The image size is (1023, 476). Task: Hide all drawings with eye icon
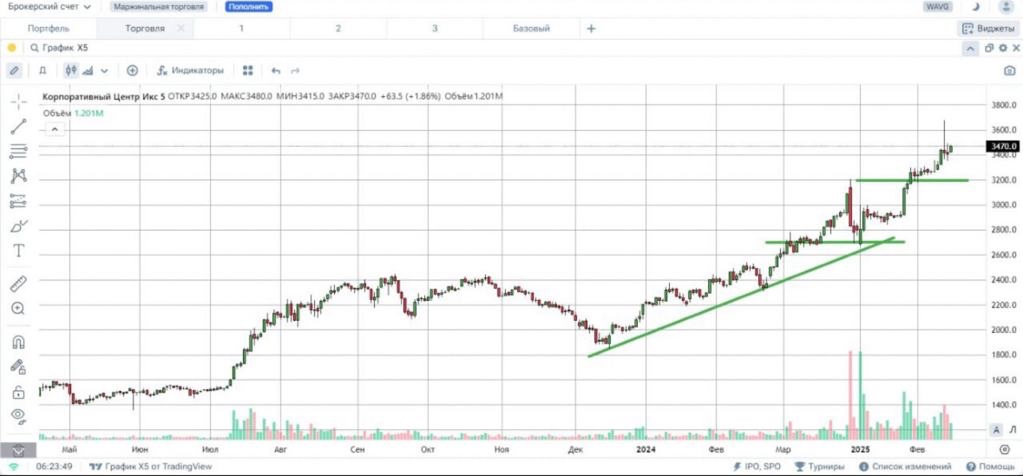(x=18, y=415)
